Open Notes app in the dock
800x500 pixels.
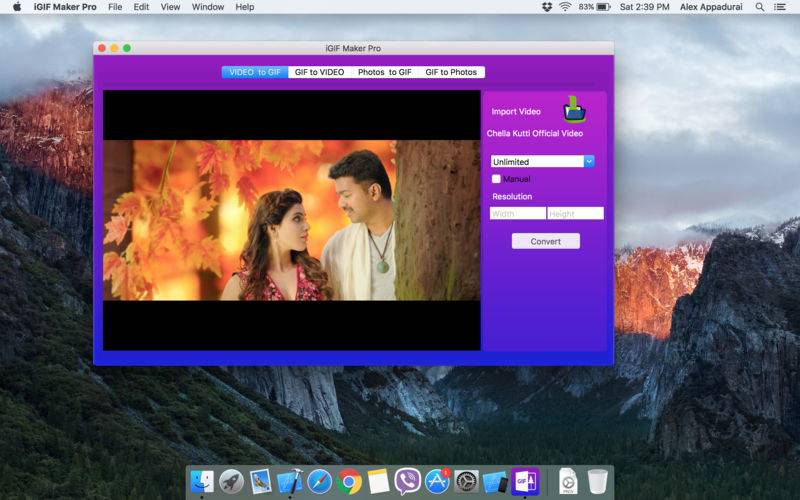tap(378, 482)
